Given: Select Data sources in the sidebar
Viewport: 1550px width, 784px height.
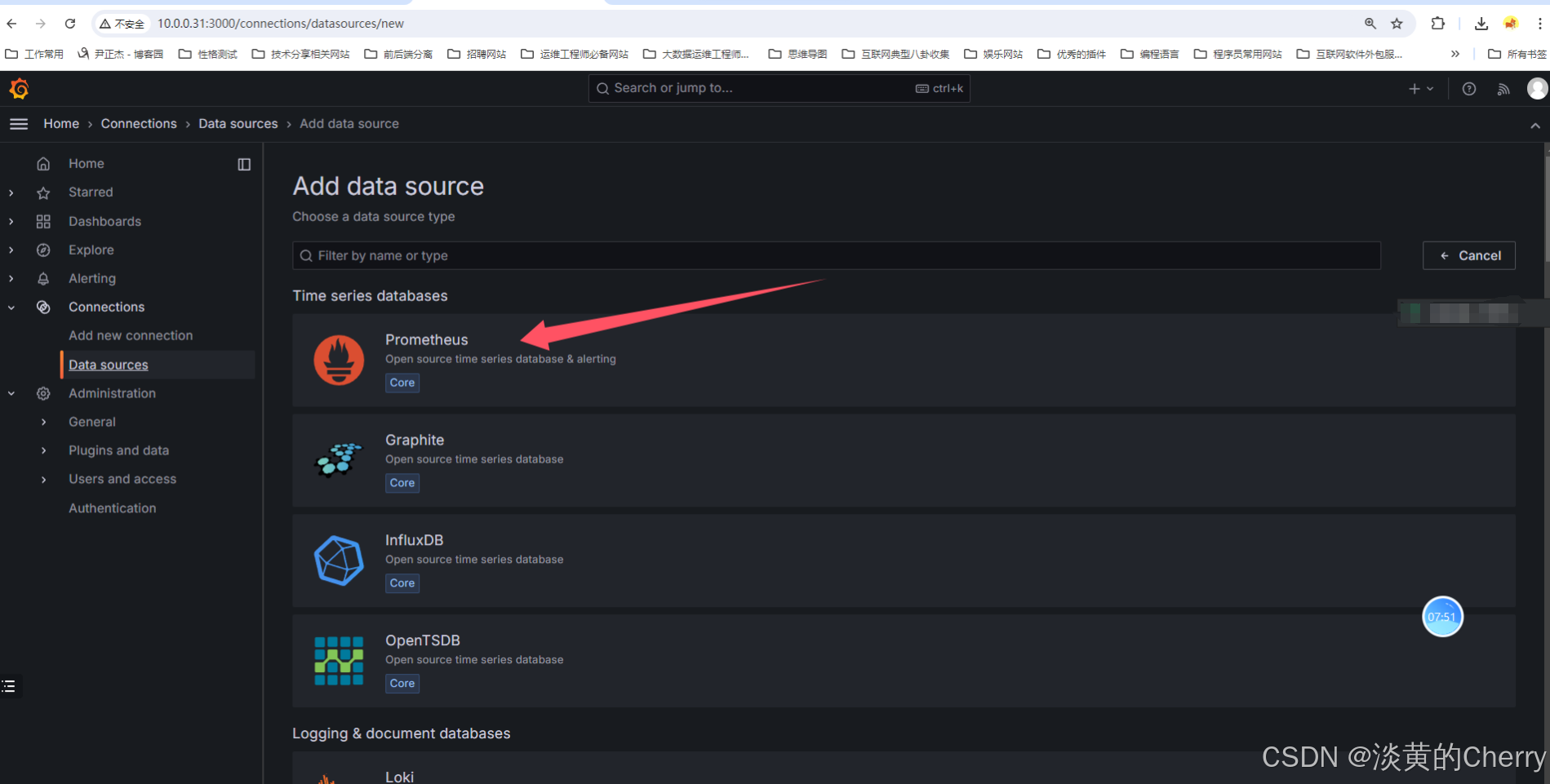Looking at the screenshot, I should pyautogui.click(x=109, y=365).
